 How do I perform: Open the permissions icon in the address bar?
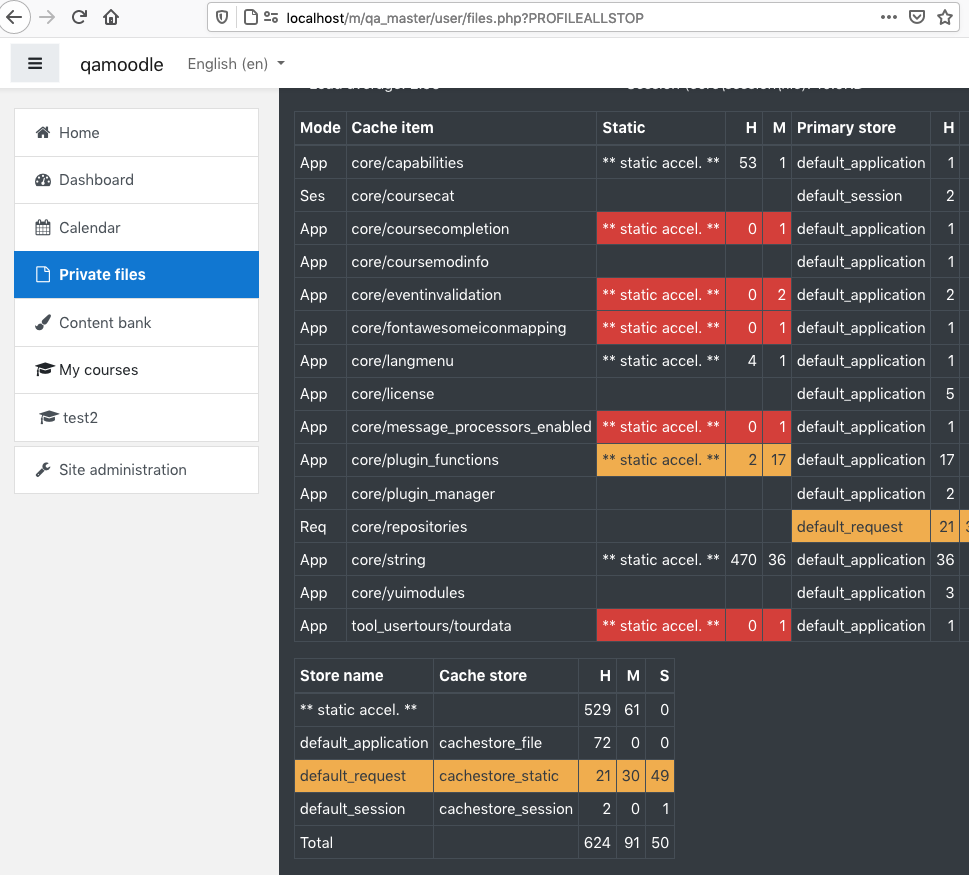[x=271, y=17]
